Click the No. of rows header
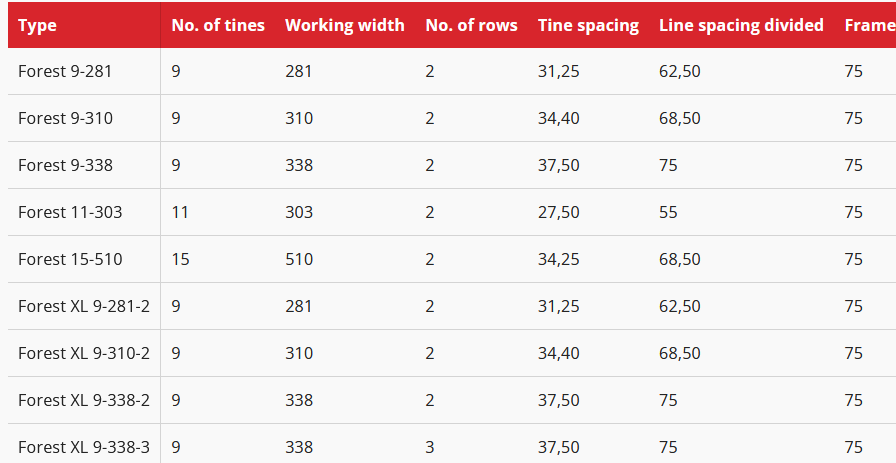 [471, 25]
